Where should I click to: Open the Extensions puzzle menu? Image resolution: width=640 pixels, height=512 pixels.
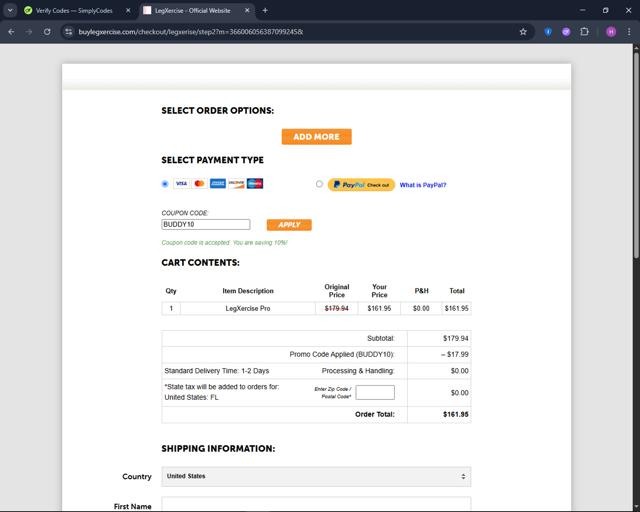pyautogui.click(x=584, y=31)
